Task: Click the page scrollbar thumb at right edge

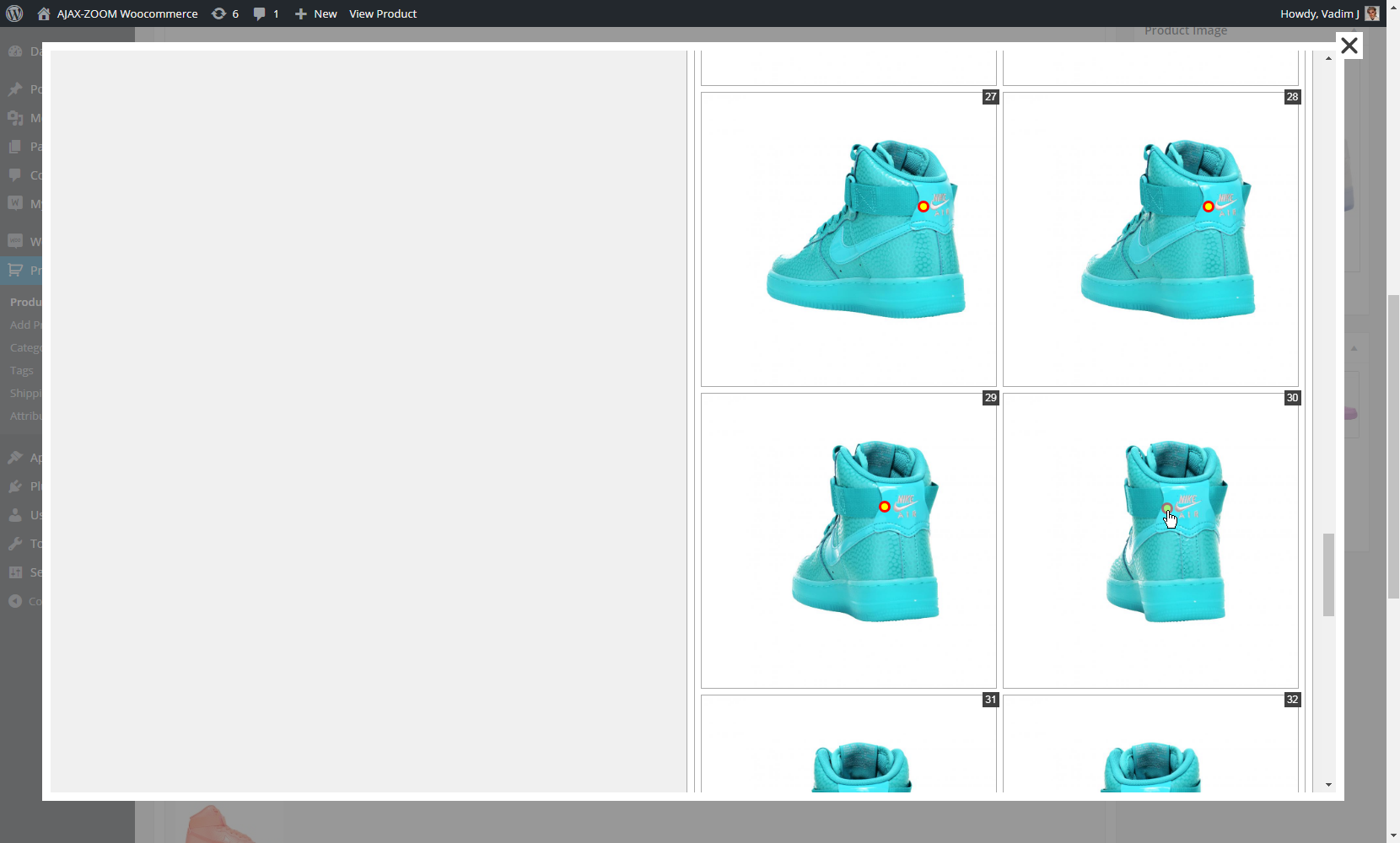Action: [x=1393, y=447]
